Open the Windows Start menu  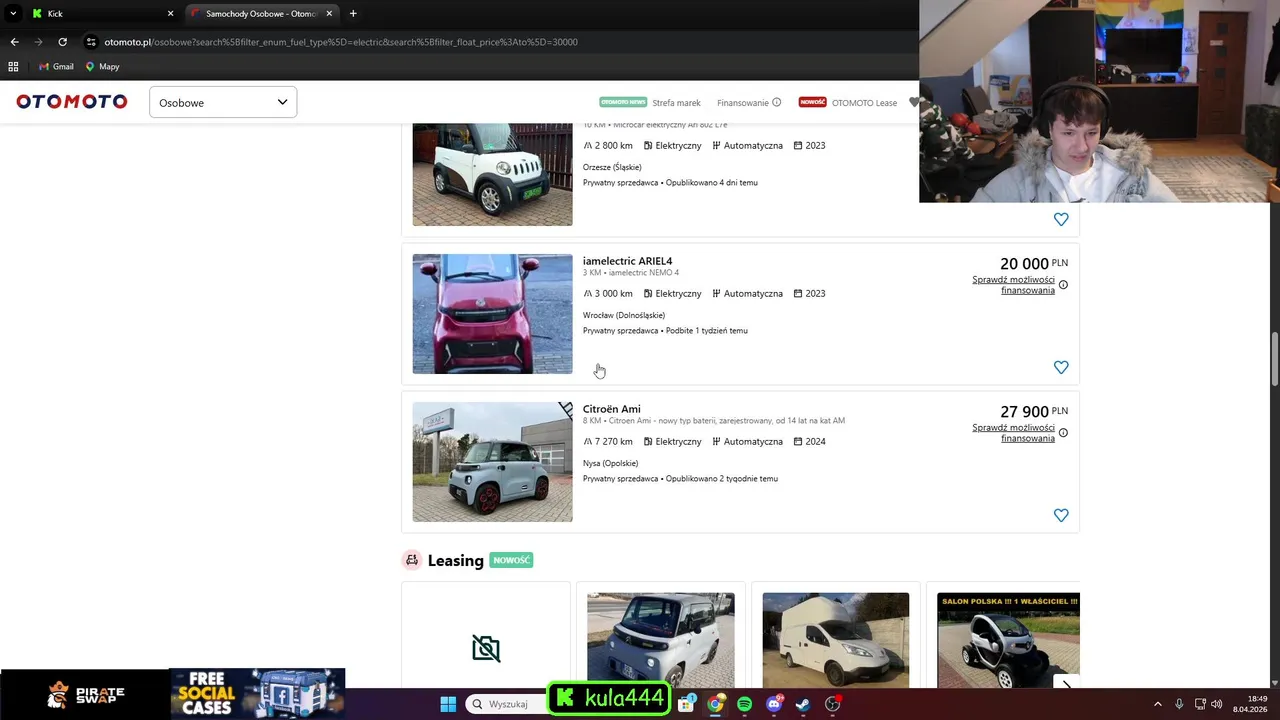click(x=448, y=704)
